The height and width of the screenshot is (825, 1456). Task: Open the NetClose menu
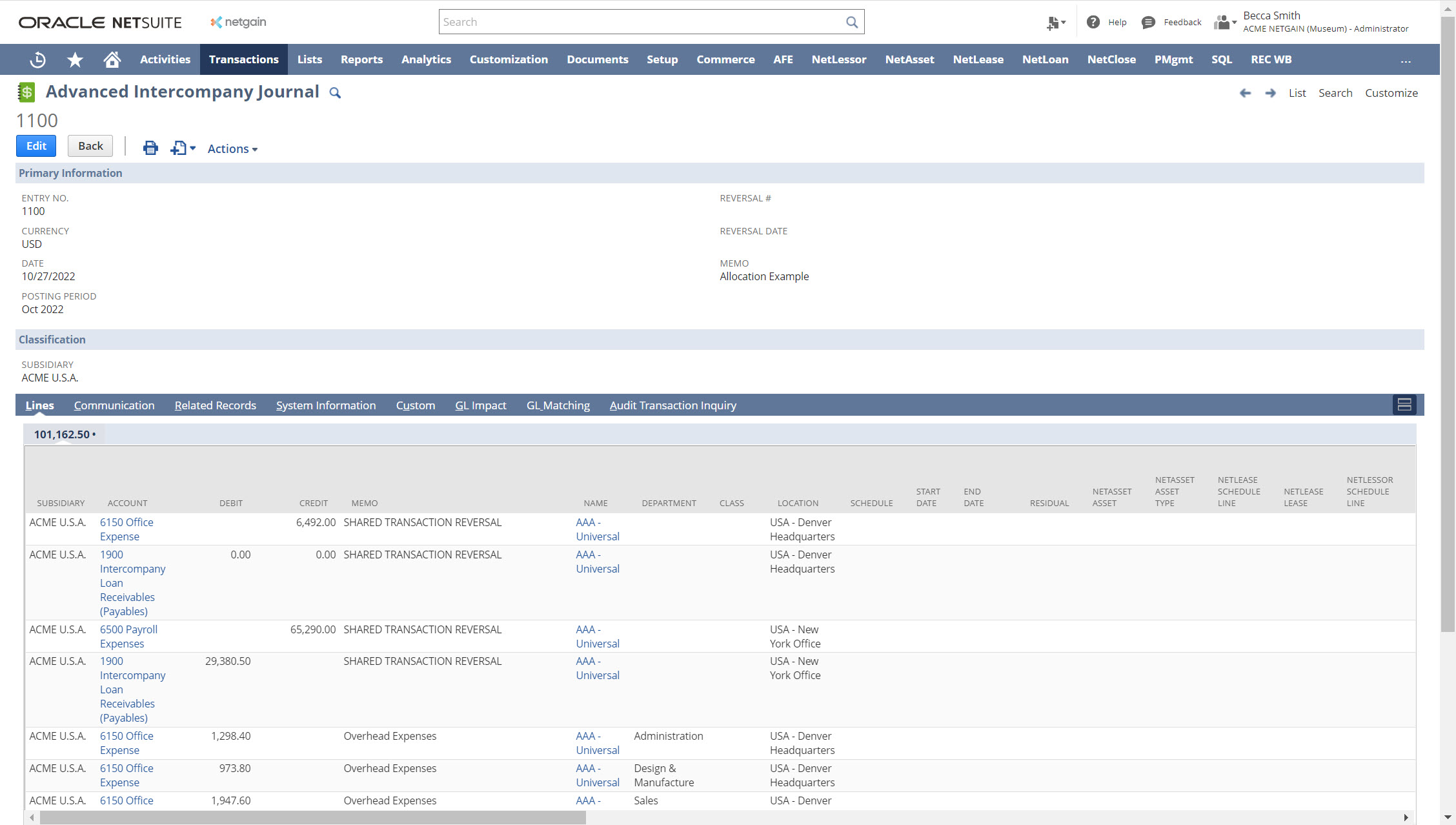[1111, 59]
